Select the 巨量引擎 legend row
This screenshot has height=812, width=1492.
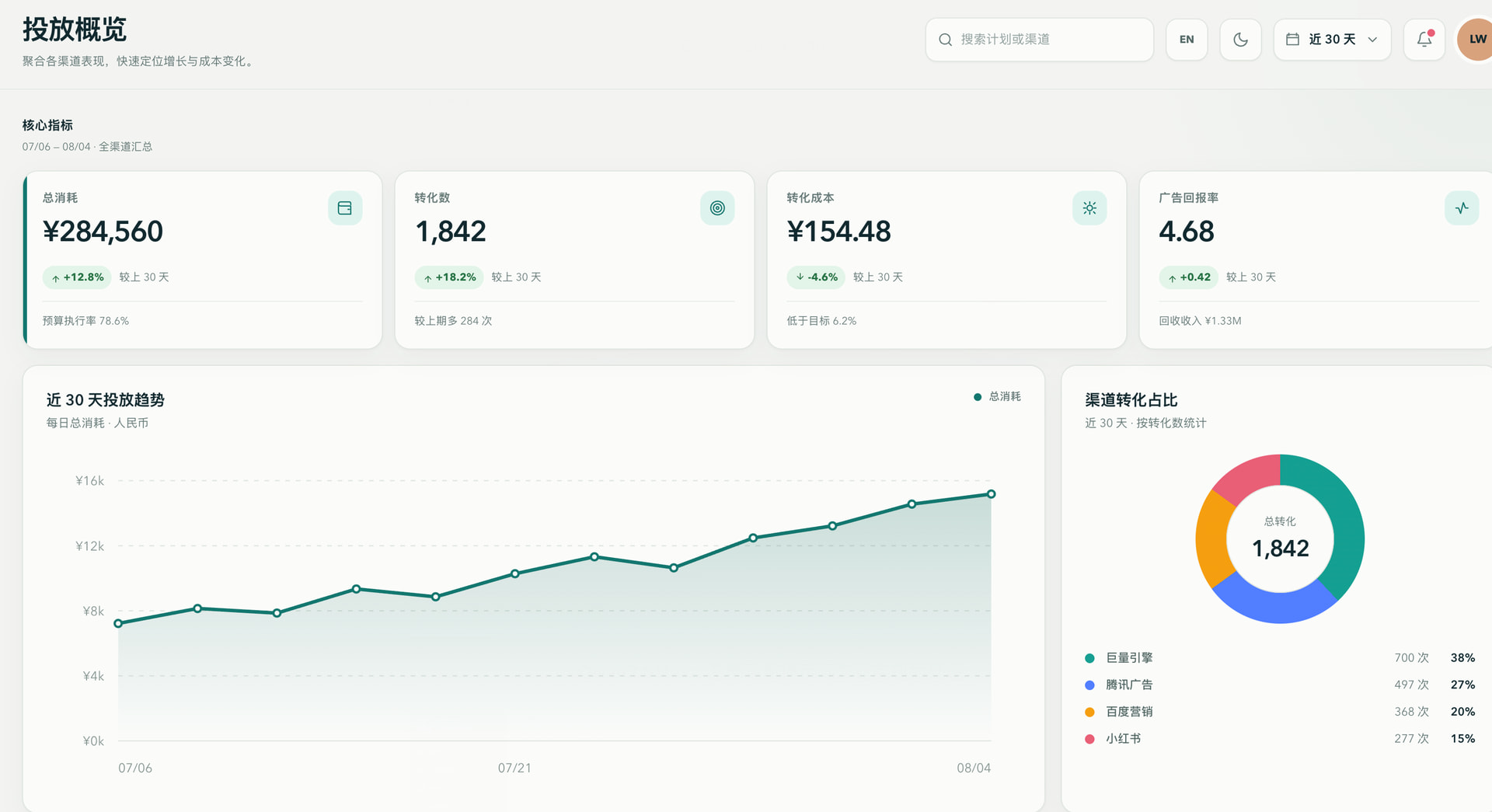[x=1280, y=658]
